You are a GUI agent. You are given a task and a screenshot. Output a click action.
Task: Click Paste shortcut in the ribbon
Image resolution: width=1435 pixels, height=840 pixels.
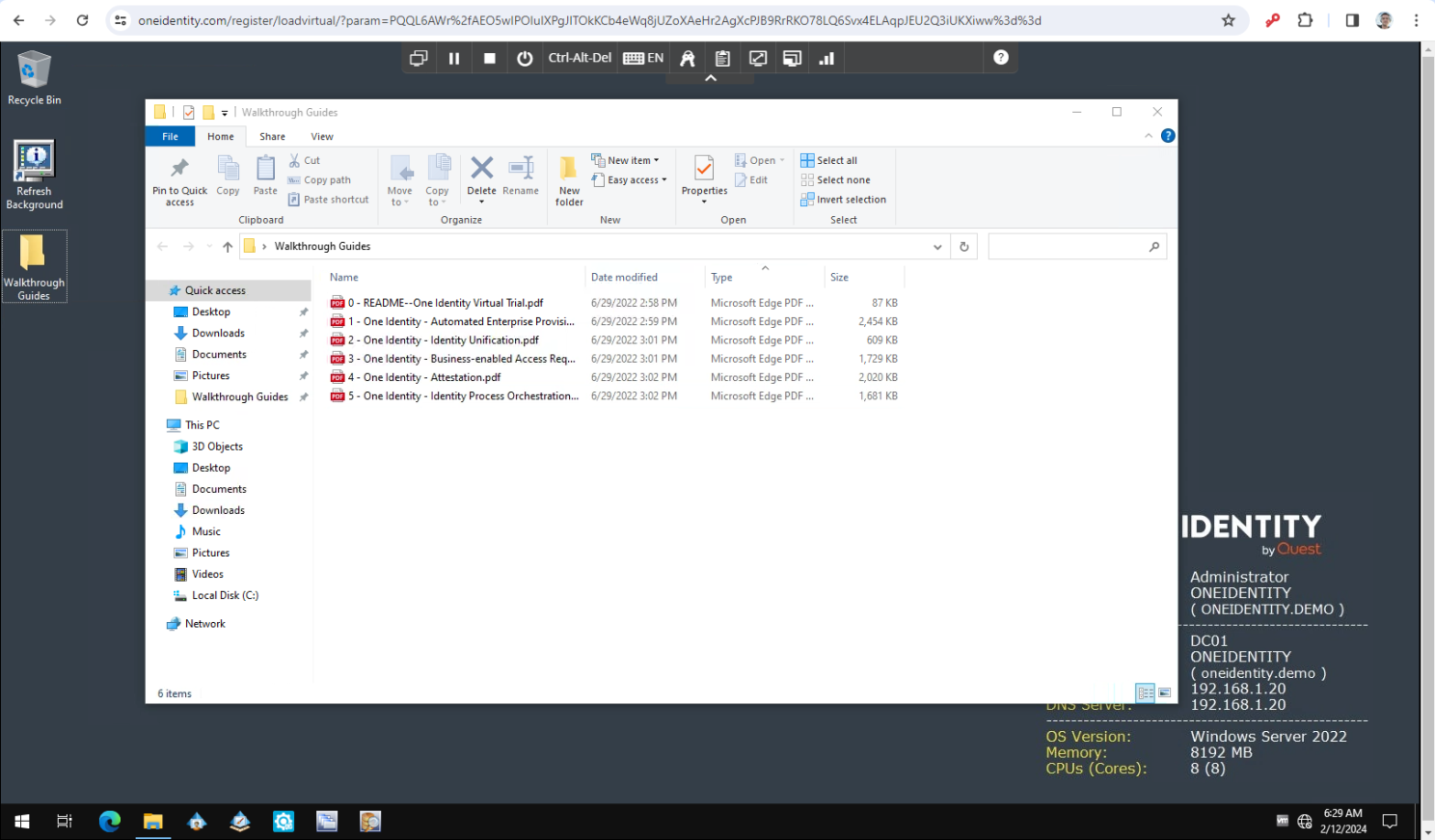(x=328, y=200)
